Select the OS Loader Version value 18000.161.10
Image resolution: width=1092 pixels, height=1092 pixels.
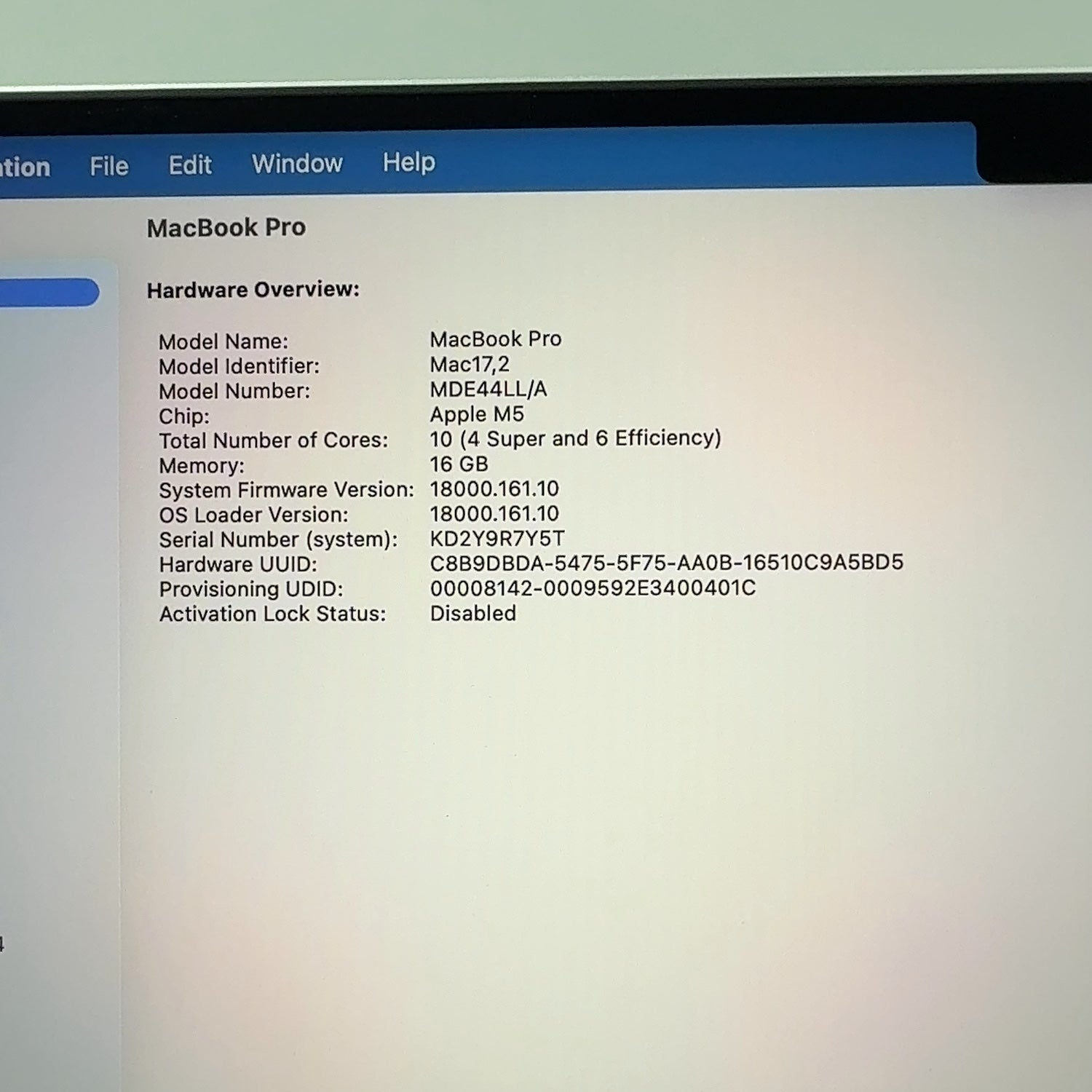pyautogui.click(x=494, y=513)
